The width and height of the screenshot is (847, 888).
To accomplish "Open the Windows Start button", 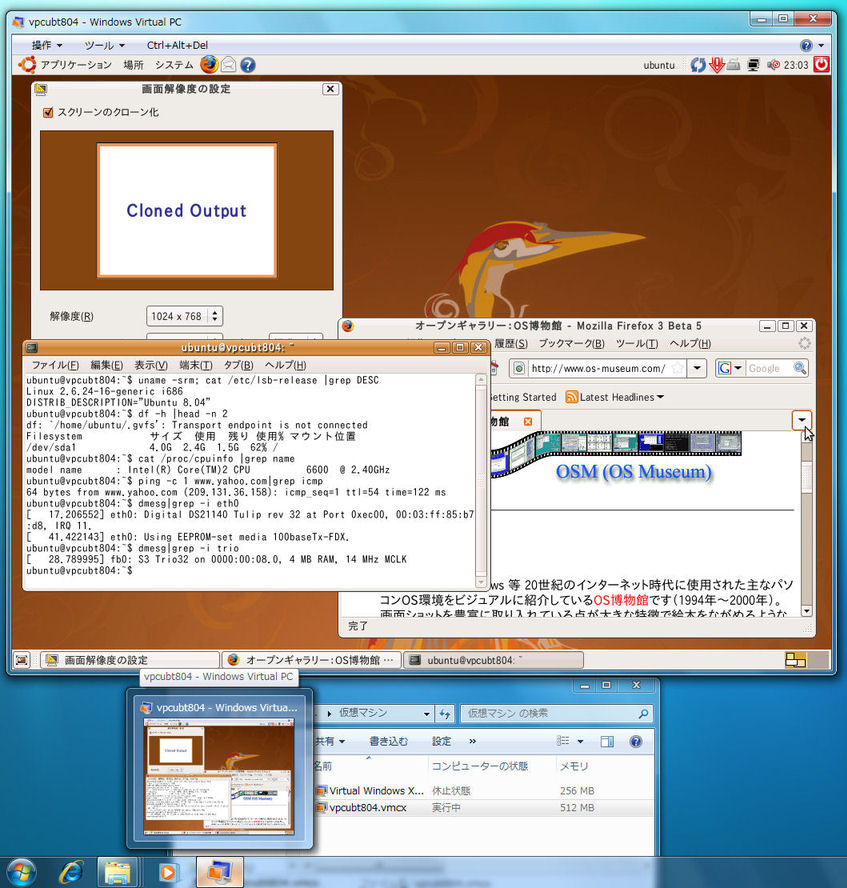I will click(x=20, y=872).
